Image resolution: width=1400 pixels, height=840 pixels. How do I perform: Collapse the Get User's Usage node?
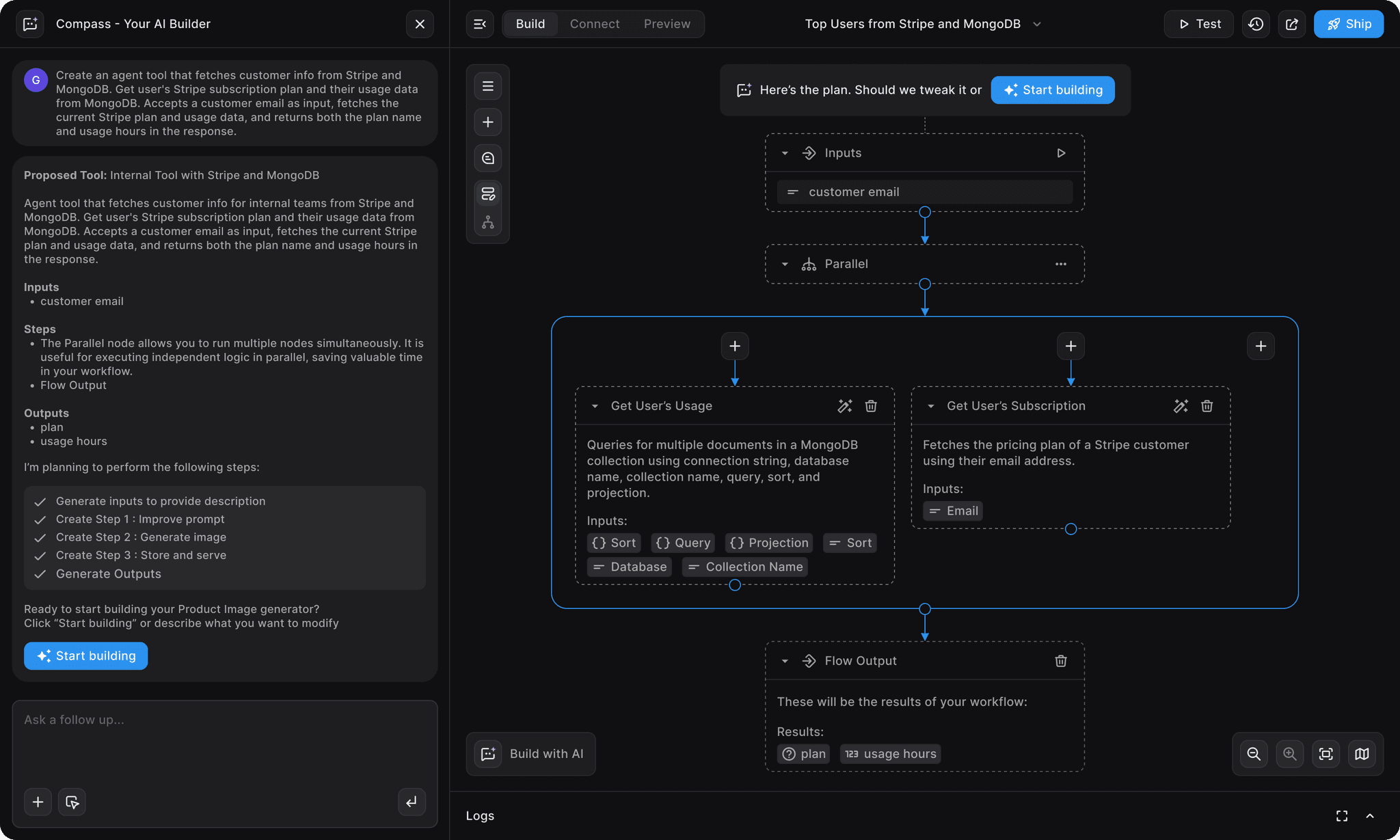(x=595, y=406)
